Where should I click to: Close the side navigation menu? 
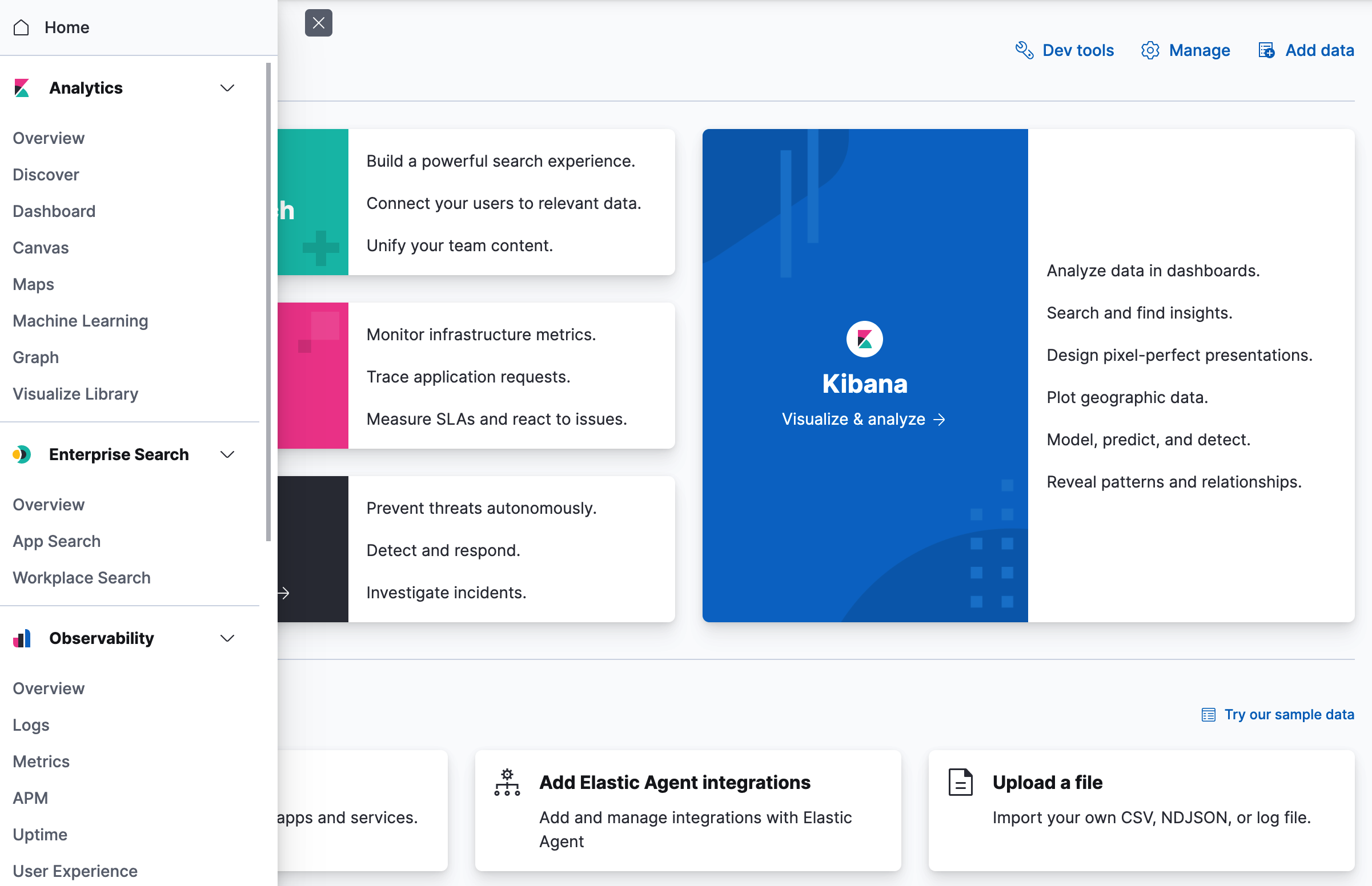tap(318, 23)
